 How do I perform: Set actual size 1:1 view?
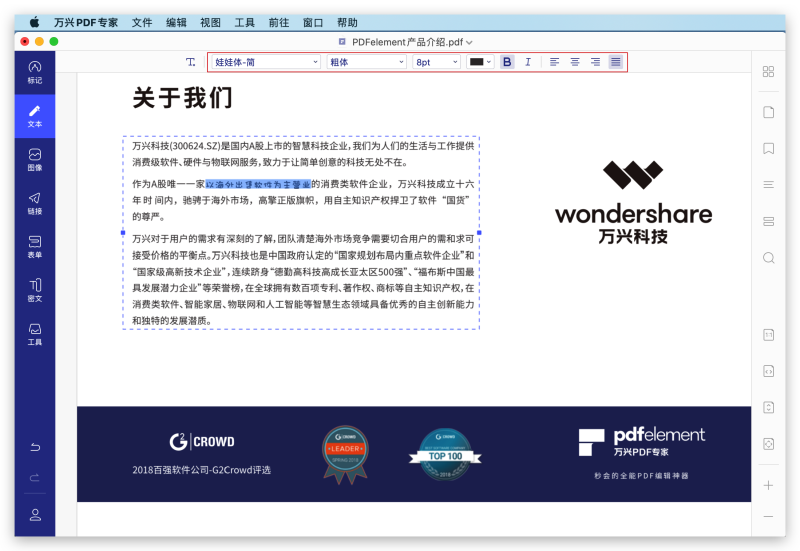768,335
